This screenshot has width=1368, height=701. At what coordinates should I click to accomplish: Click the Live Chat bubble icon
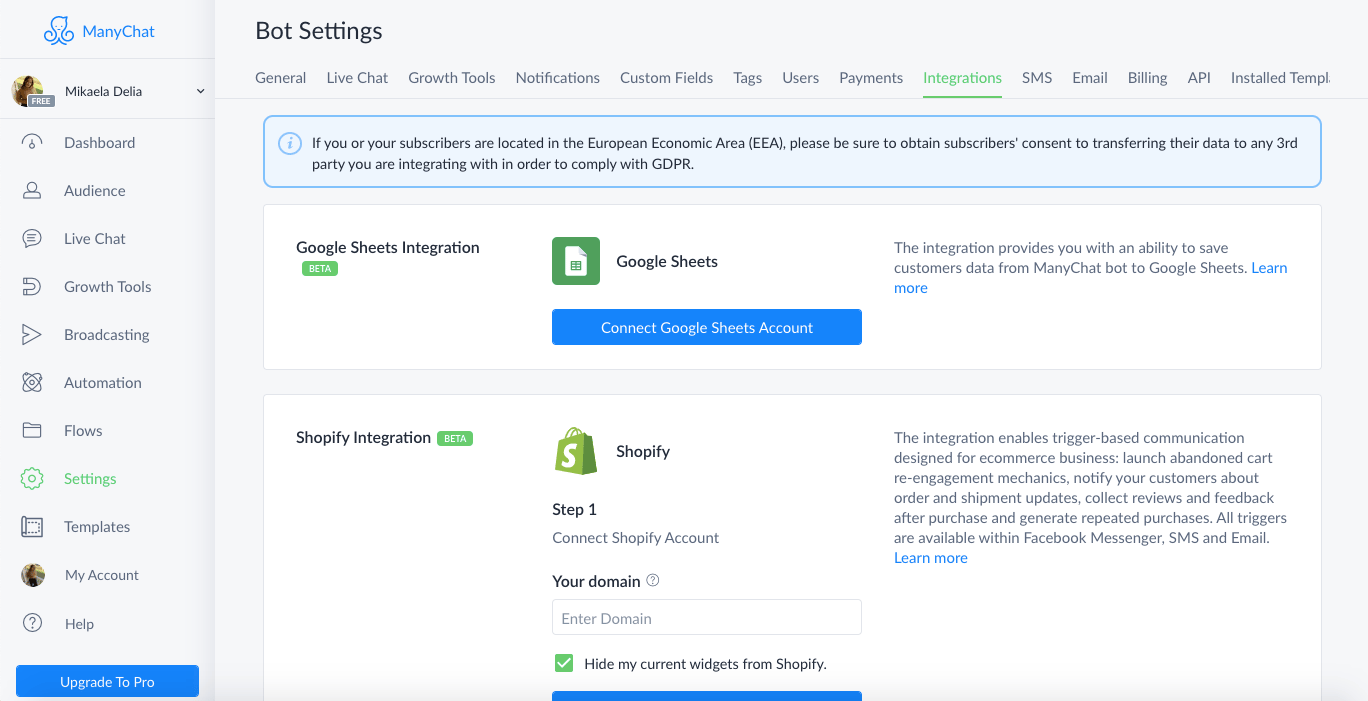tap(32, 239)
